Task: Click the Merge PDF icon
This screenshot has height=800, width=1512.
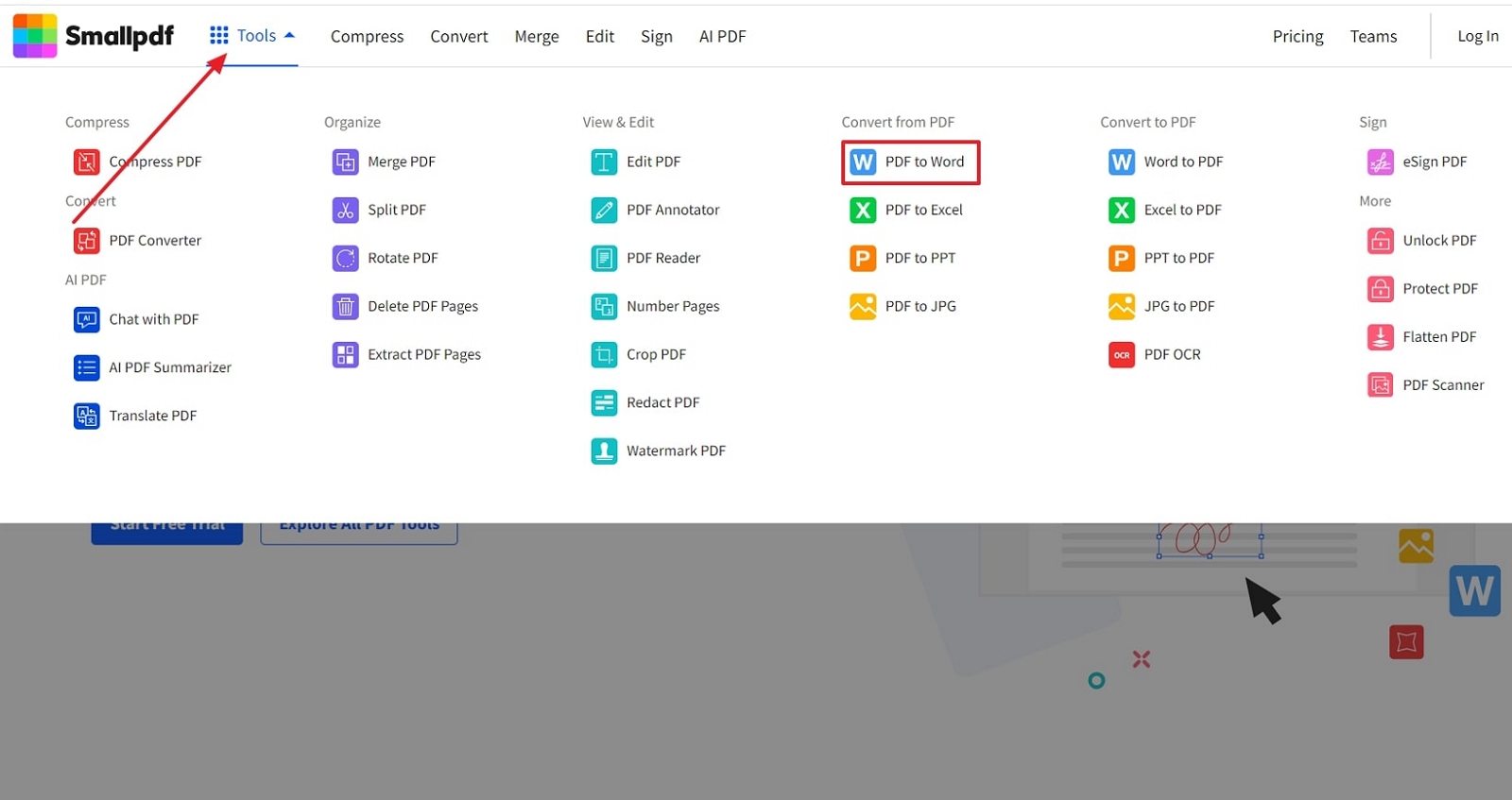Action: click(346, 162)
